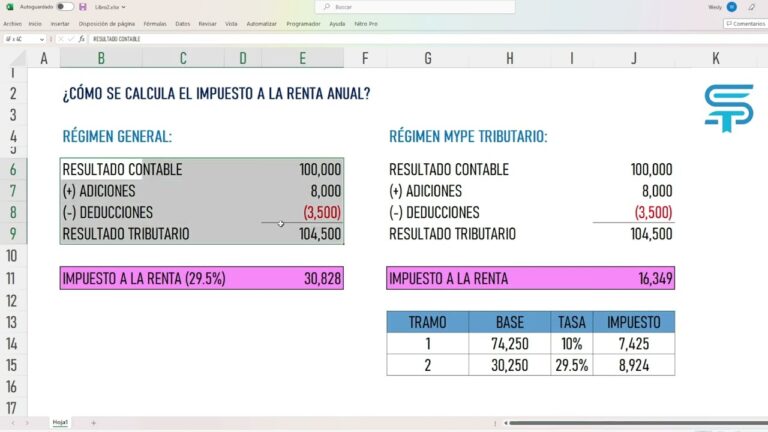
Task: Click the blue S logo image
Action: (x=729, y=108)
